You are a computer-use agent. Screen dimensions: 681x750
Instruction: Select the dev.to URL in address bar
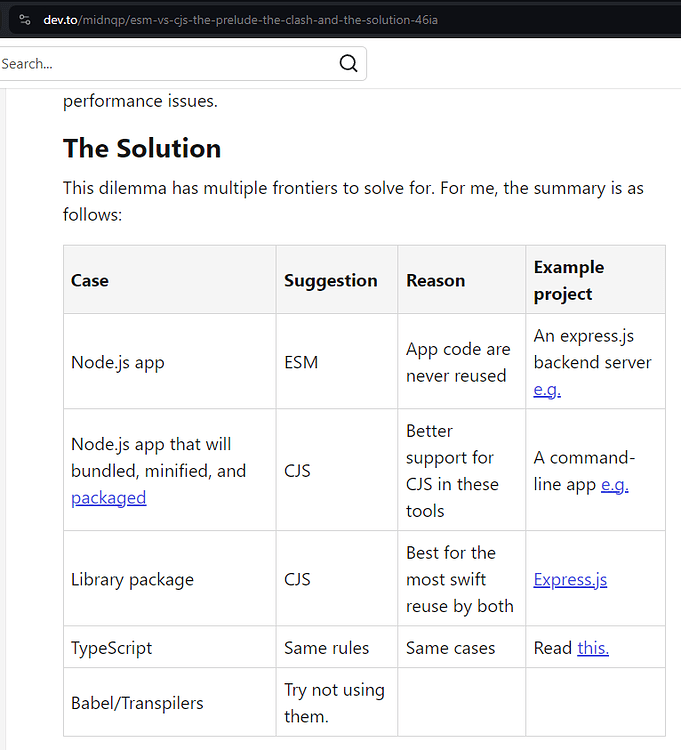click(241, 20)
